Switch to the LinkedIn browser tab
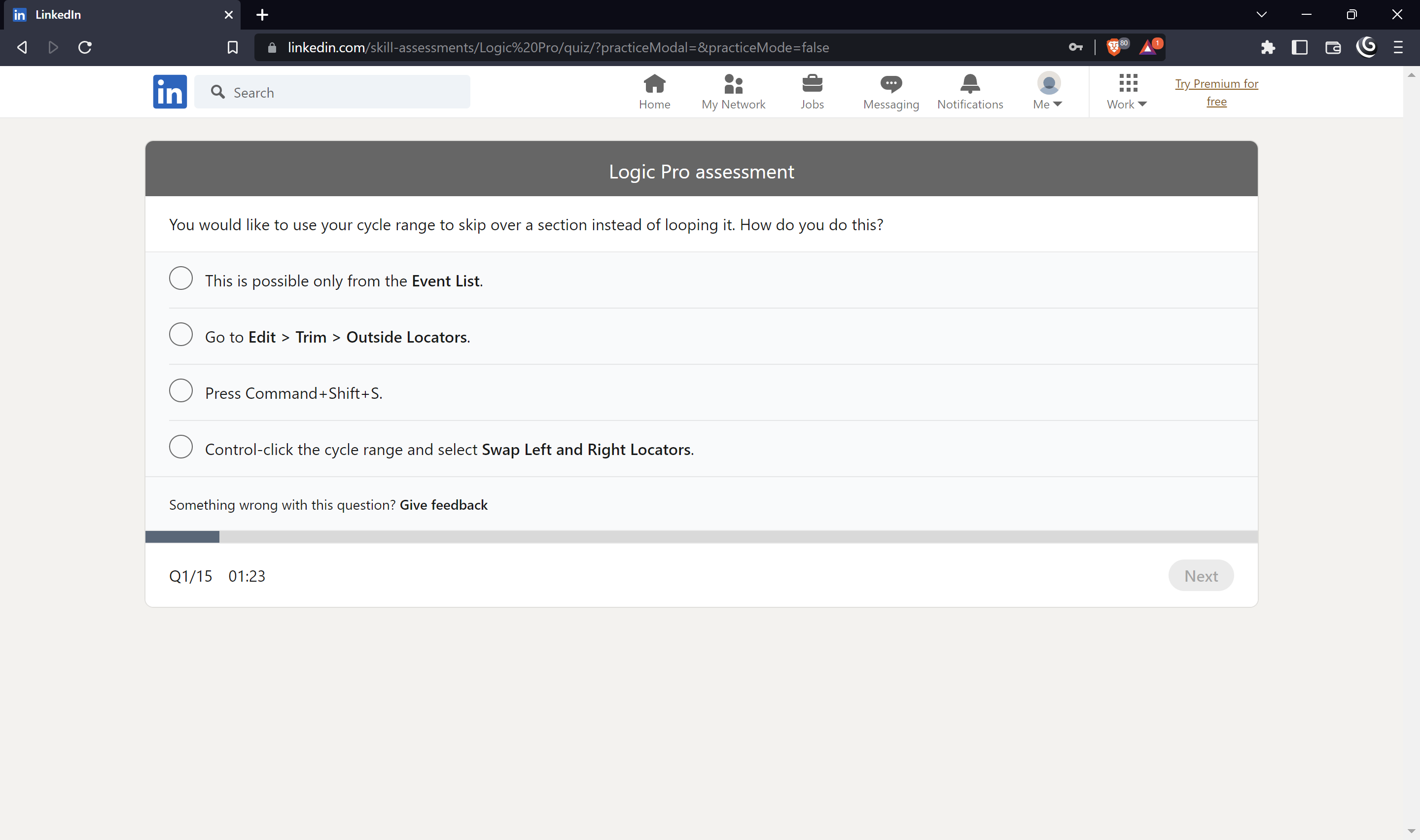Image resolution: width=1420 pixels, height=840 pixels. 113,15
